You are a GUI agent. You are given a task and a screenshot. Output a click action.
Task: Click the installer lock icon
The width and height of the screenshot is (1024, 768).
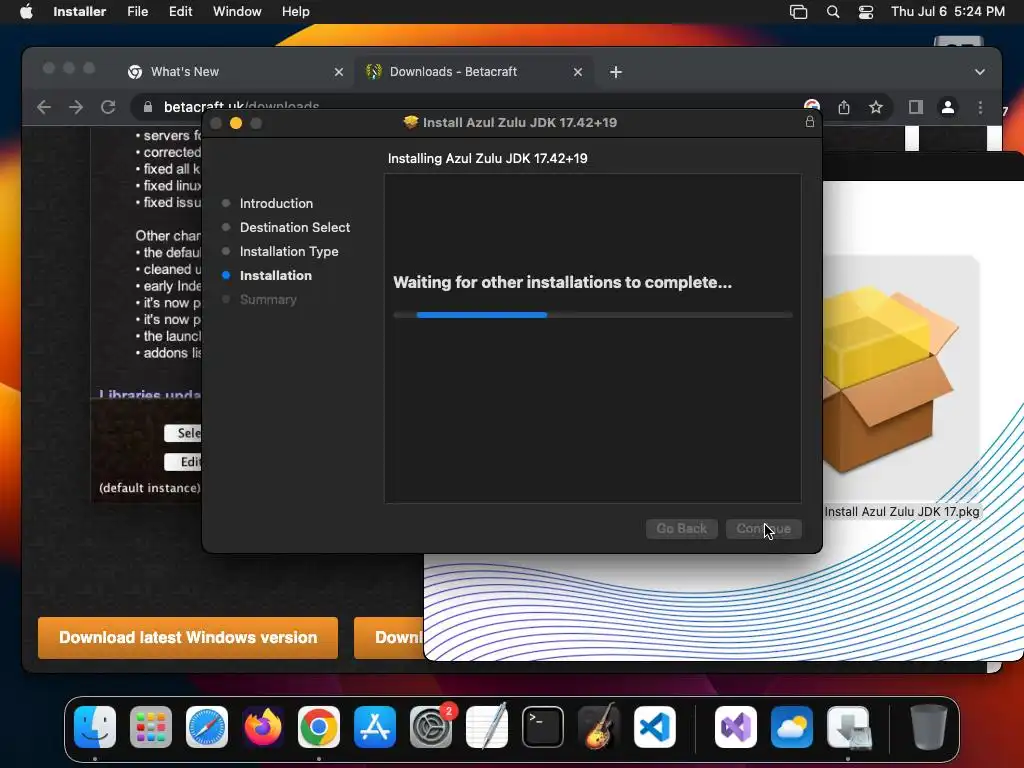[810, 121]
